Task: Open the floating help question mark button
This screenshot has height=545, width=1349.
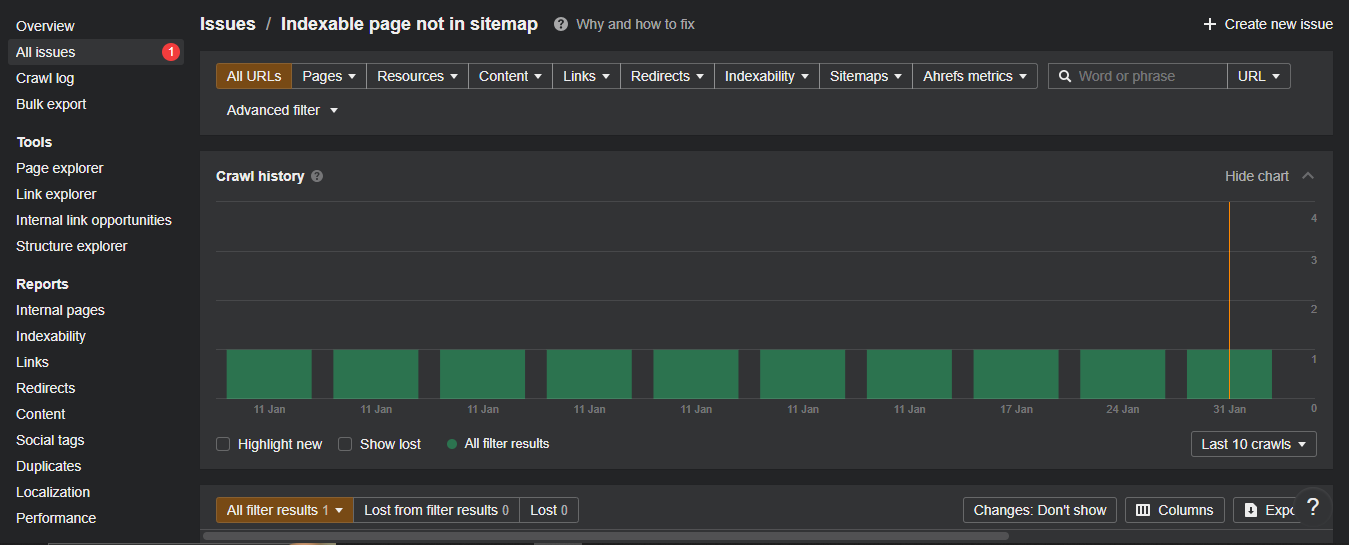Action: point(1313,507)
